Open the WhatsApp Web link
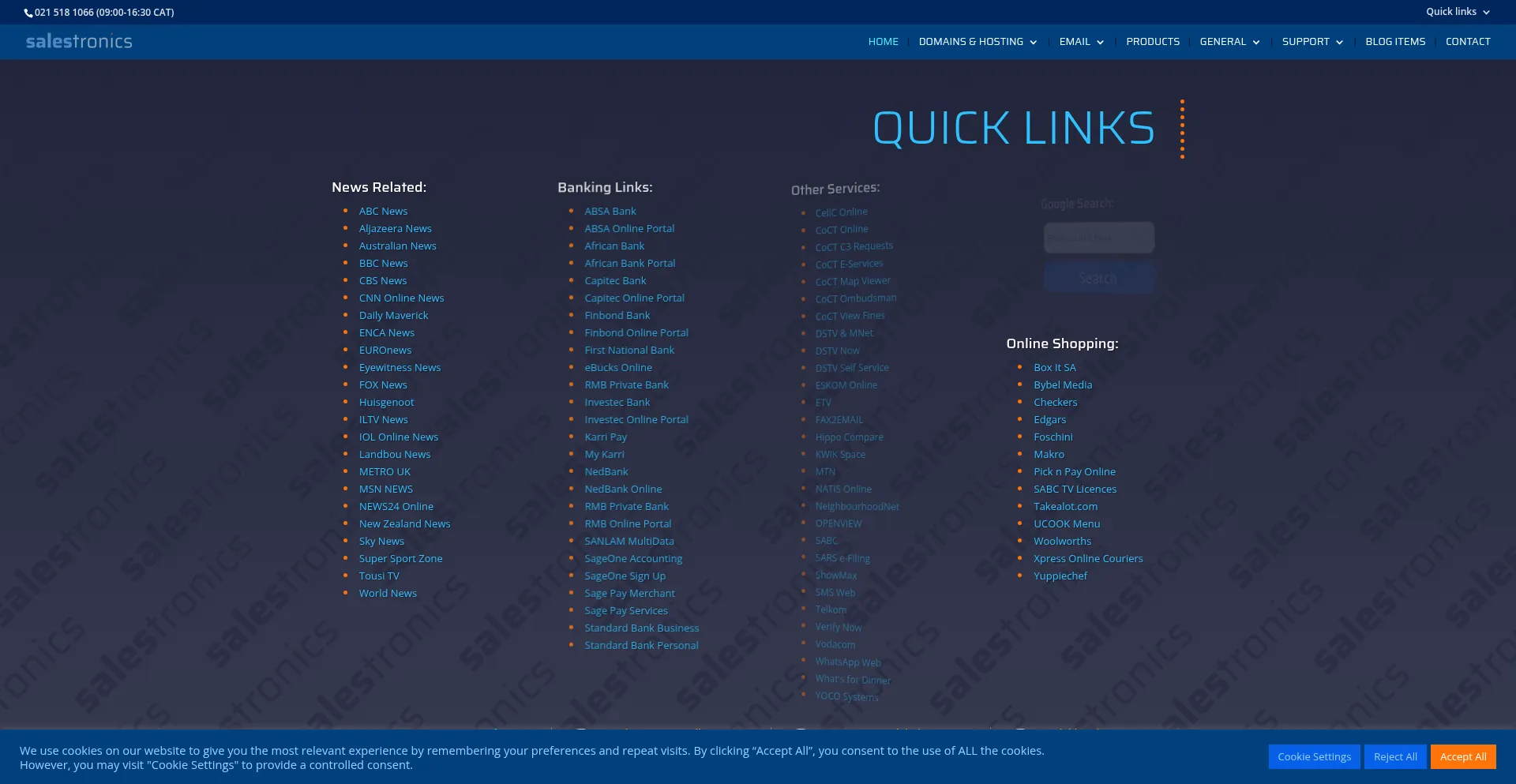This screenshot has width=1516, height=784. [x=849, y=662]
